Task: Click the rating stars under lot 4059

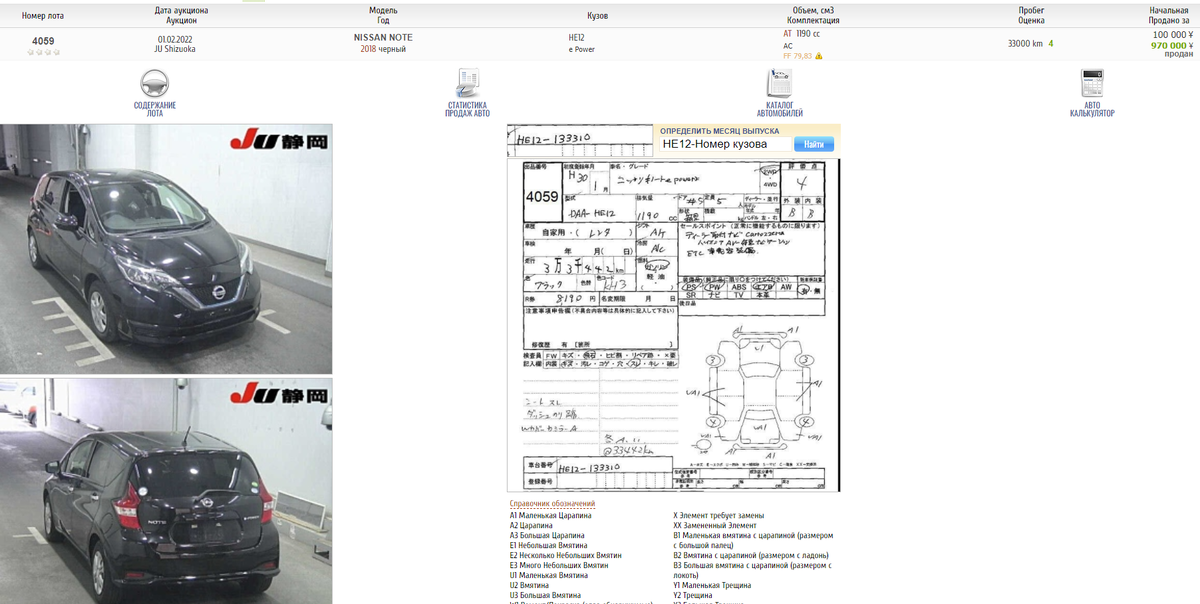Action: (x=43, y=52)
